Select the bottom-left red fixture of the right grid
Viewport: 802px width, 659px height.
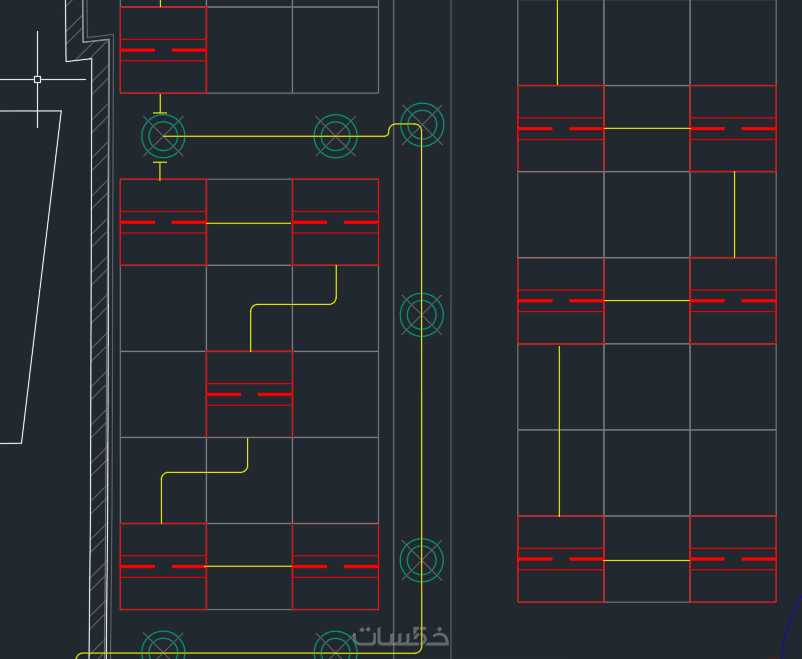click(561, 559)
